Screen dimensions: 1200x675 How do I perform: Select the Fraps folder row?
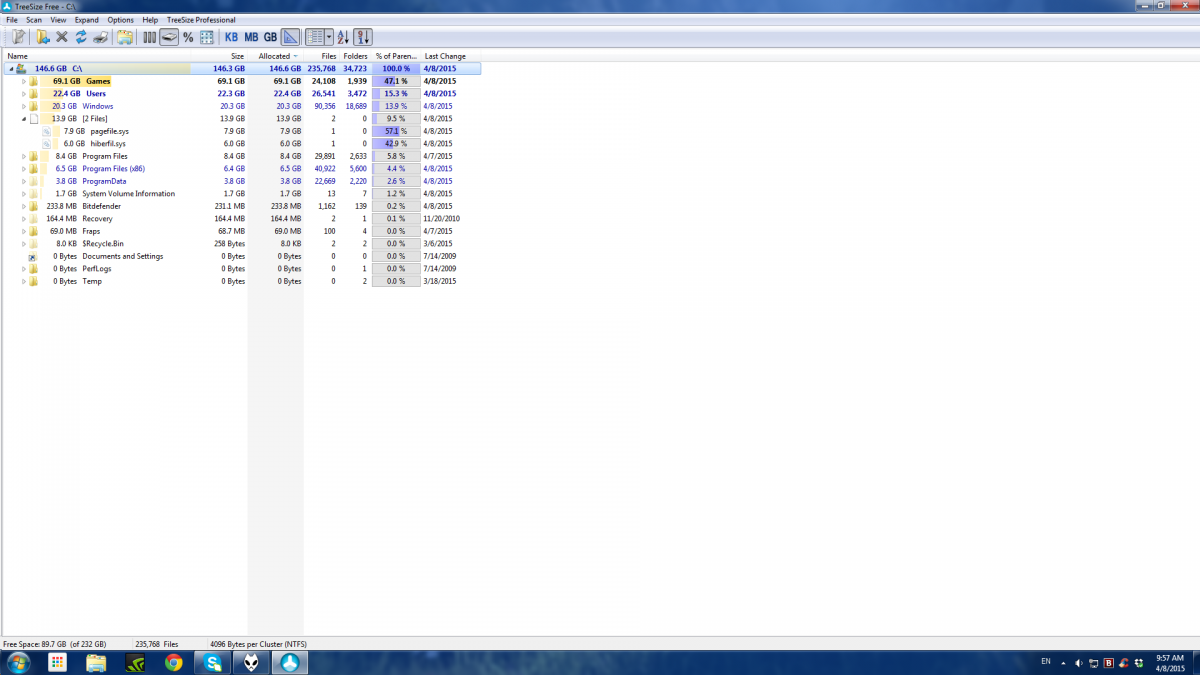point(240,231)
